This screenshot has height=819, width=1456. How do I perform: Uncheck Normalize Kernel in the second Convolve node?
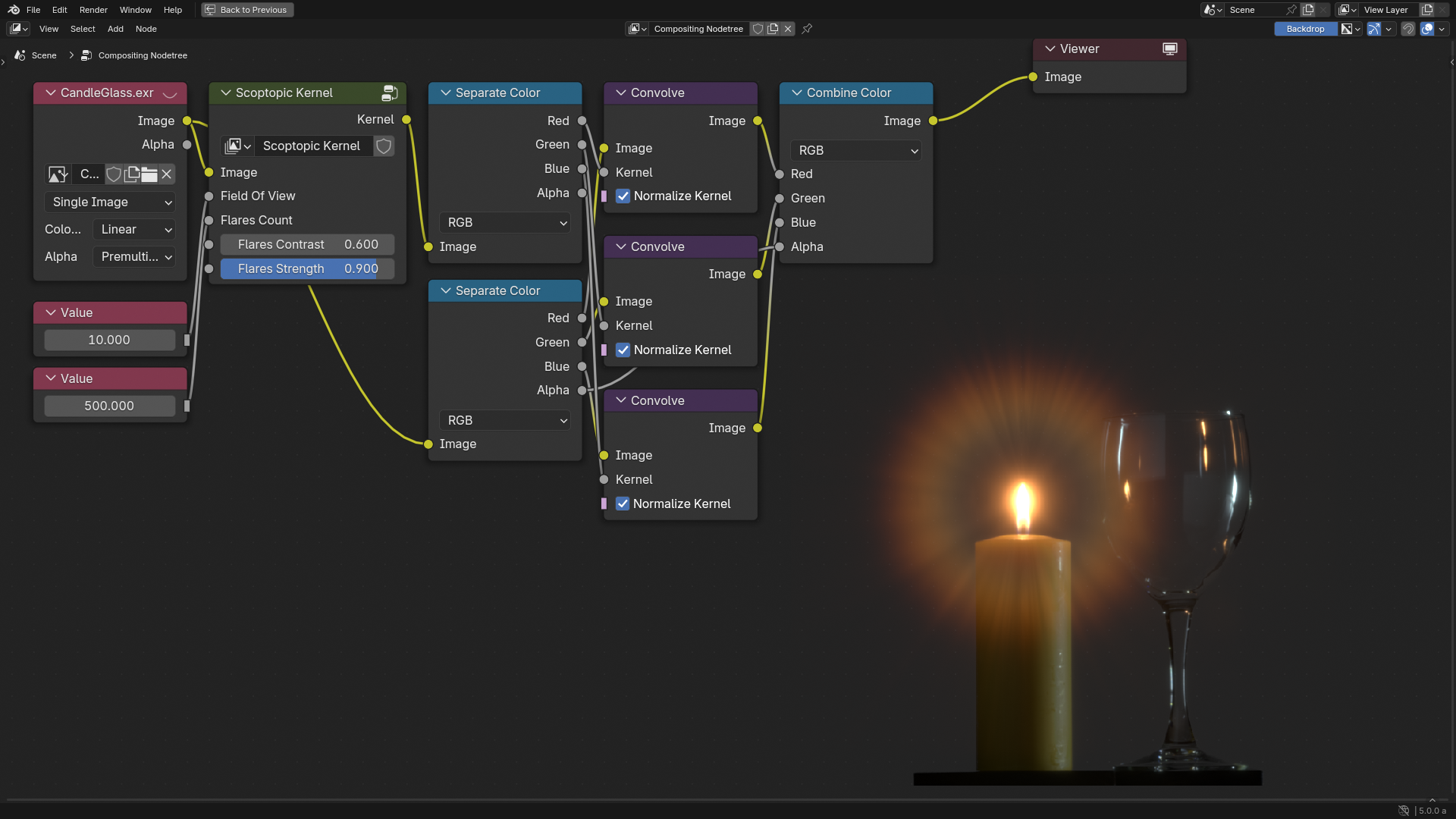pos(623,350)
